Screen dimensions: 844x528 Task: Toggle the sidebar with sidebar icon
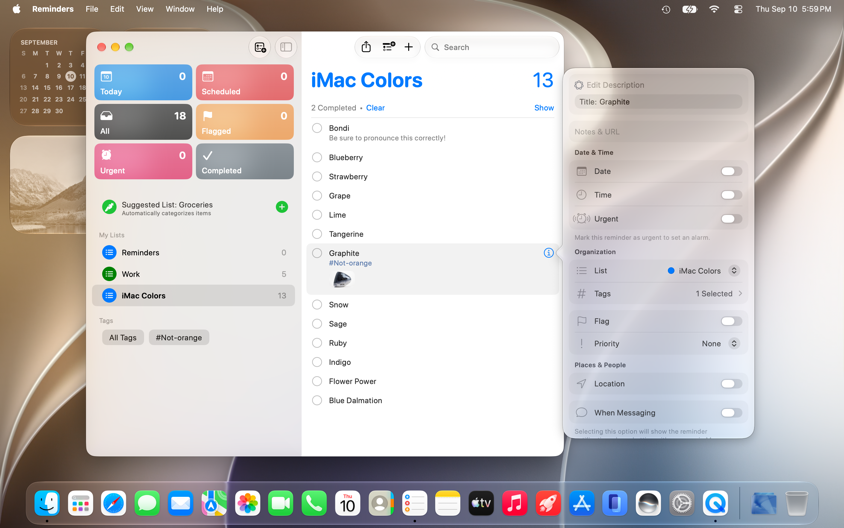[286, 47]
